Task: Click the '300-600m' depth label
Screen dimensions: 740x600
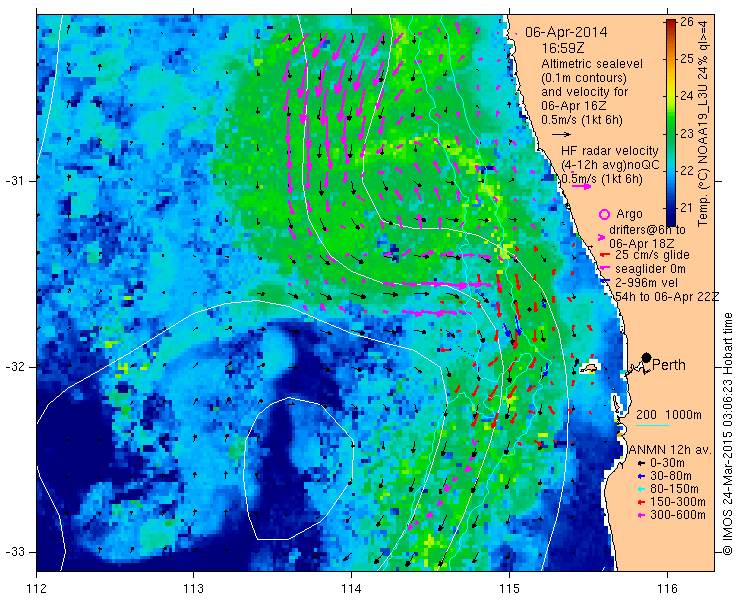Action: pos(678,515)
